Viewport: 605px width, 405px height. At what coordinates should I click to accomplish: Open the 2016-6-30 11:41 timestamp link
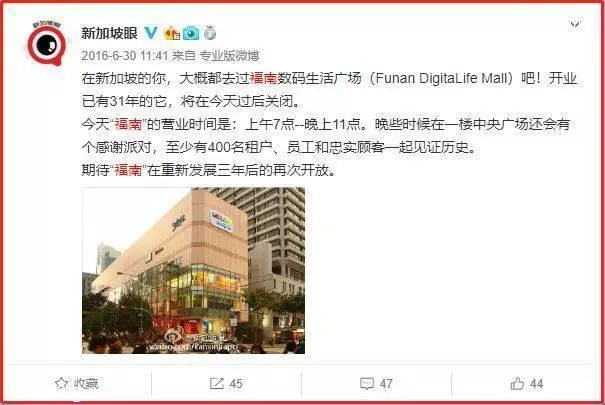pos(125,56)
